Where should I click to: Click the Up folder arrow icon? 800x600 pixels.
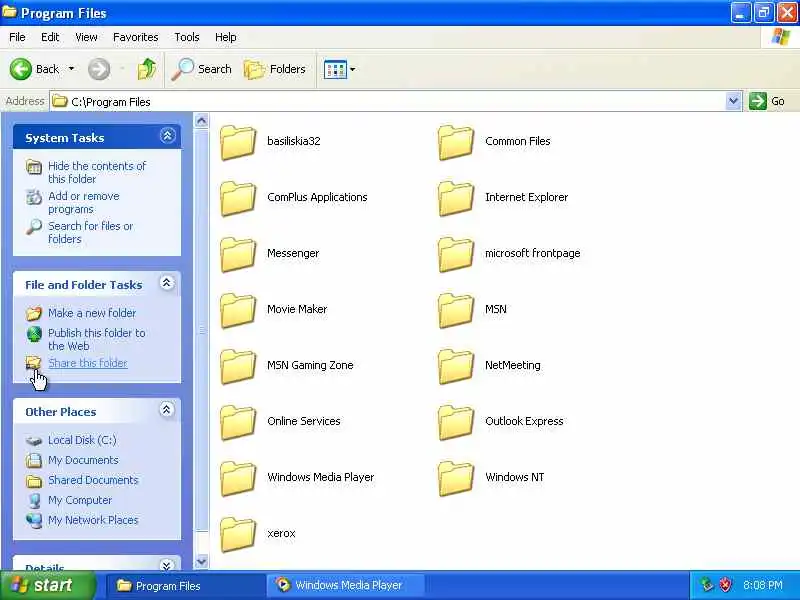click(147, 69)
